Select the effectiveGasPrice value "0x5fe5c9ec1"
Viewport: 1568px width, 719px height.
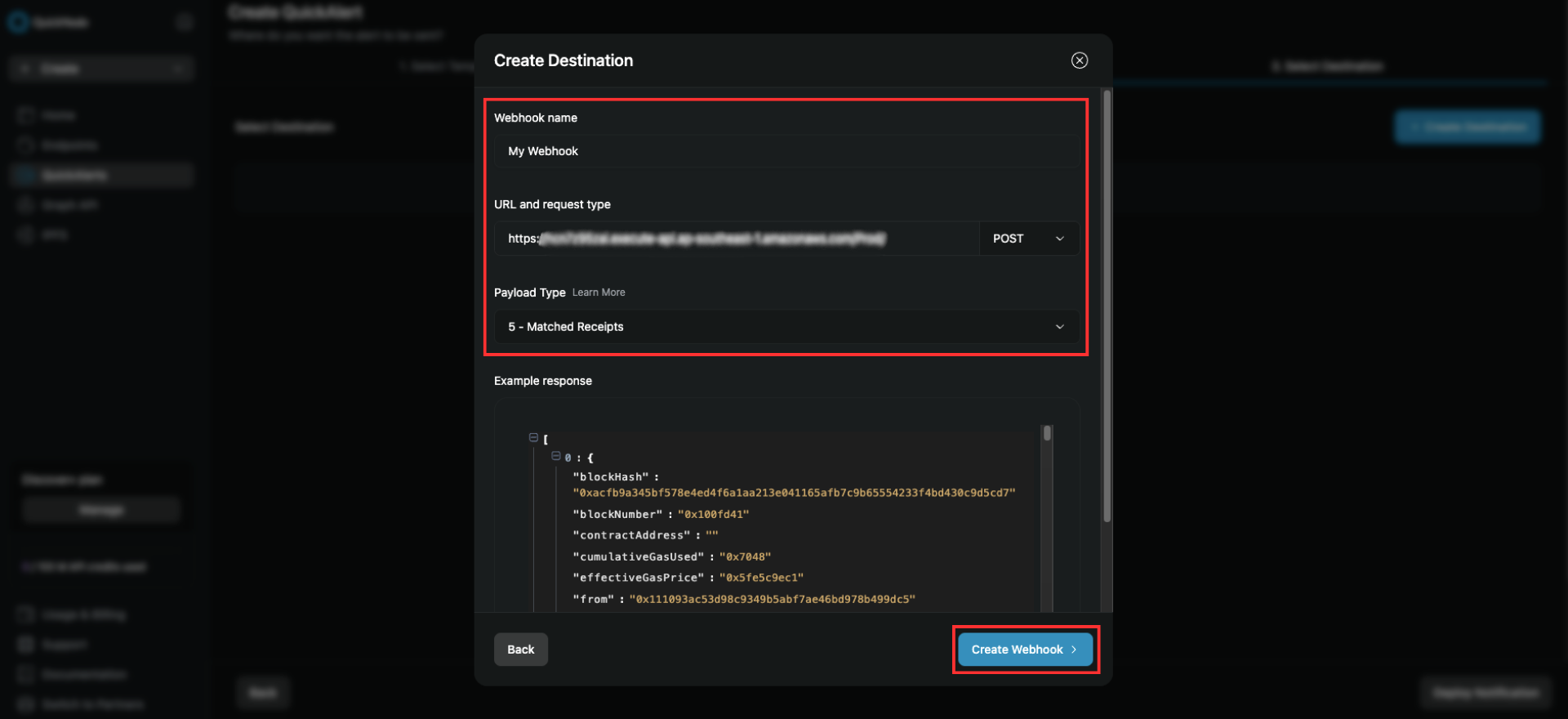point(761,578)
